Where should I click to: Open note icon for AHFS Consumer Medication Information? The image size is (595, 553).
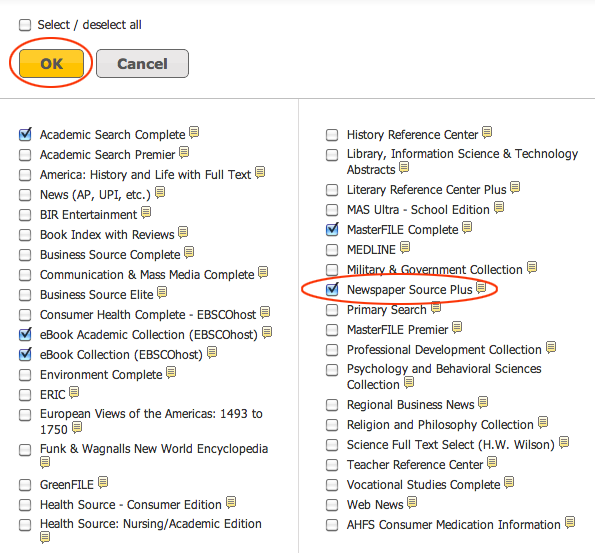tap(570, 523)
